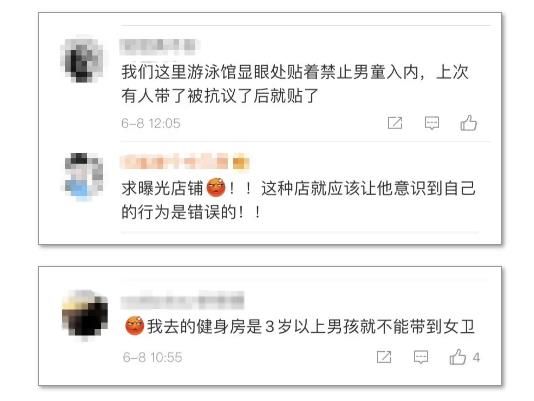
Task: Click the repost icon on the 12:05 comment
Action: [395, 123]
